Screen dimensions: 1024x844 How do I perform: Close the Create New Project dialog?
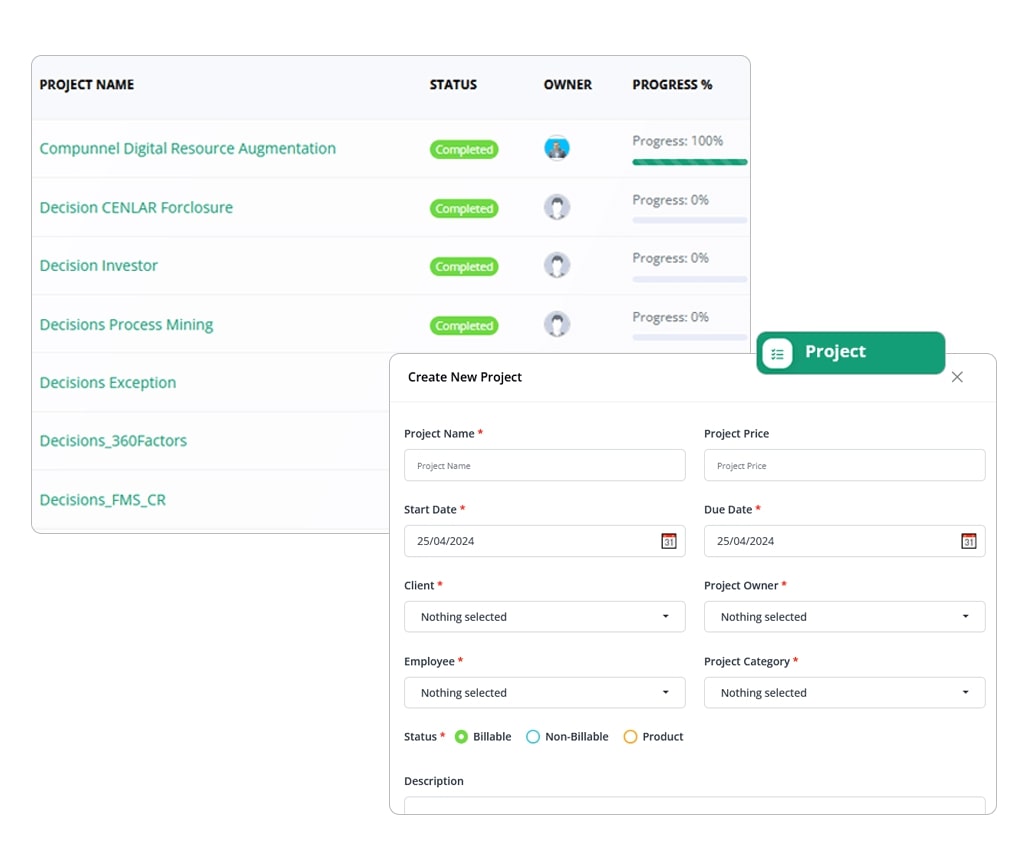pos(957,377)
